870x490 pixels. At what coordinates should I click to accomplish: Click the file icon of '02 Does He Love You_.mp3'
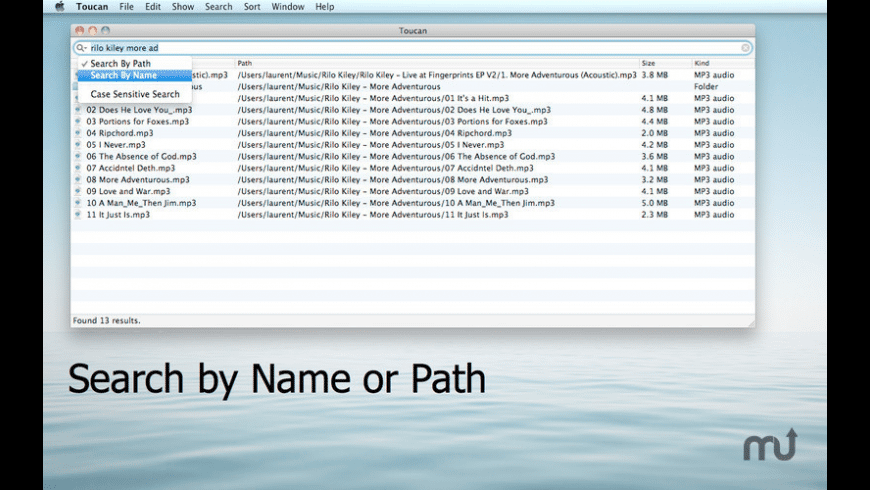click(x=78, y=110)
